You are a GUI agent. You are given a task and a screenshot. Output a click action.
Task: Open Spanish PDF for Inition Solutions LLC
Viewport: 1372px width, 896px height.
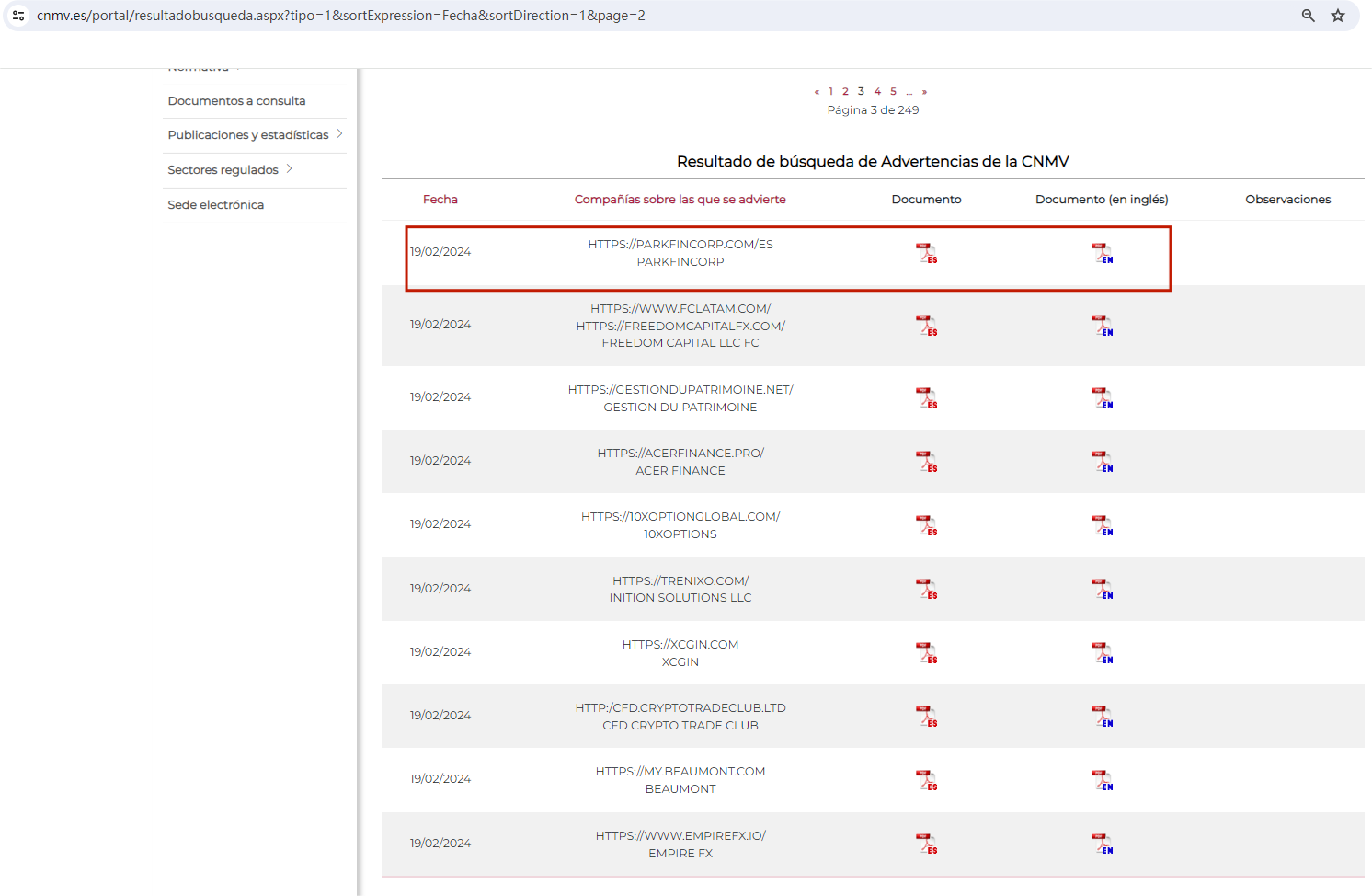pos(926,589)
